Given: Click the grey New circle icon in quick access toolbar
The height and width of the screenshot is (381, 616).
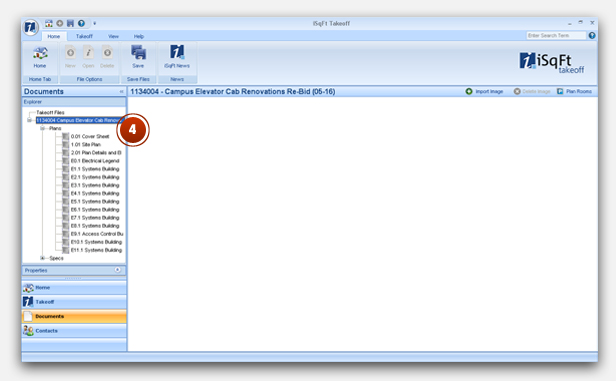Looking at the screenshot, I should 59,24.
